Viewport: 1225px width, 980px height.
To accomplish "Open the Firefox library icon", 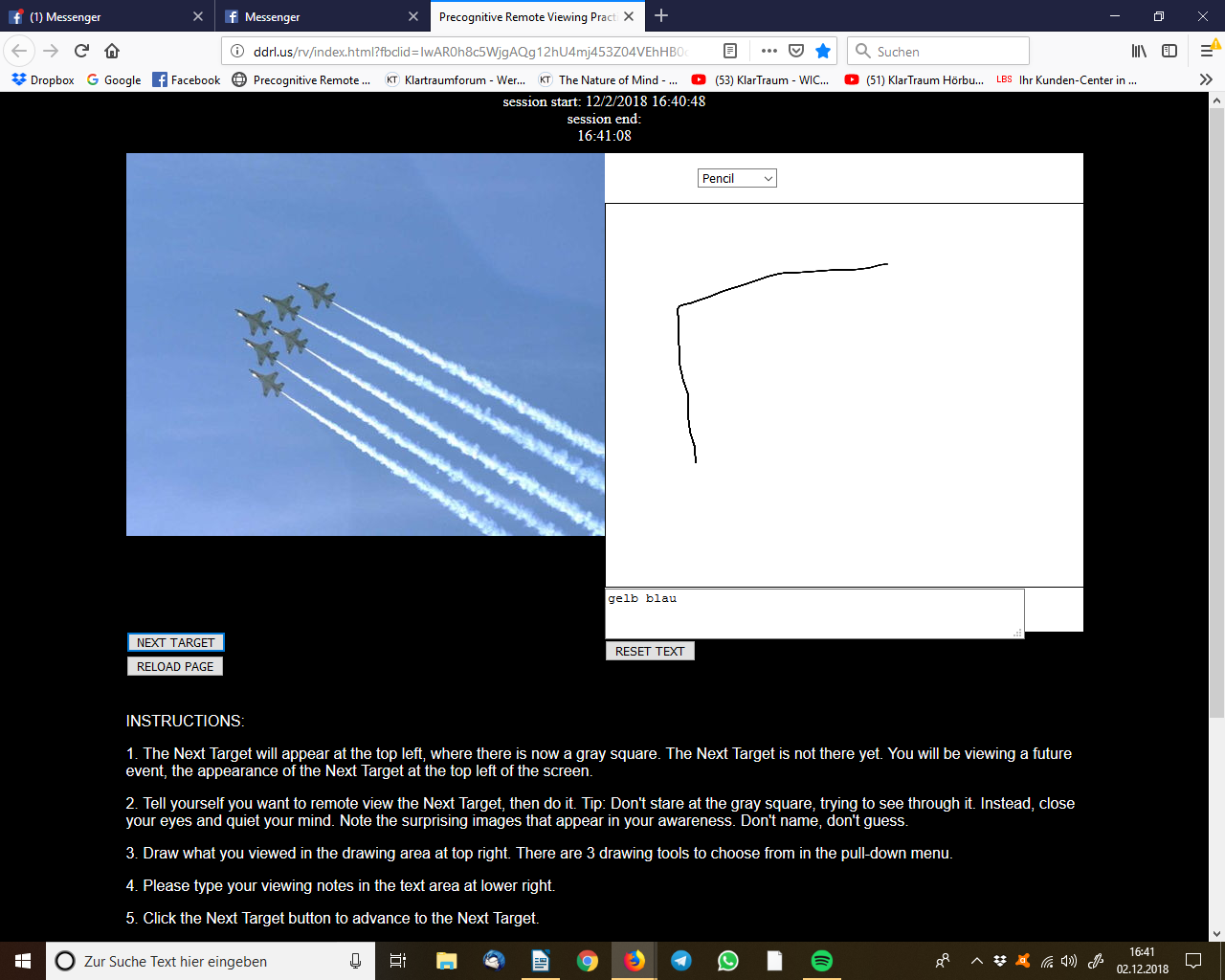I will [x=1139, y=51].
